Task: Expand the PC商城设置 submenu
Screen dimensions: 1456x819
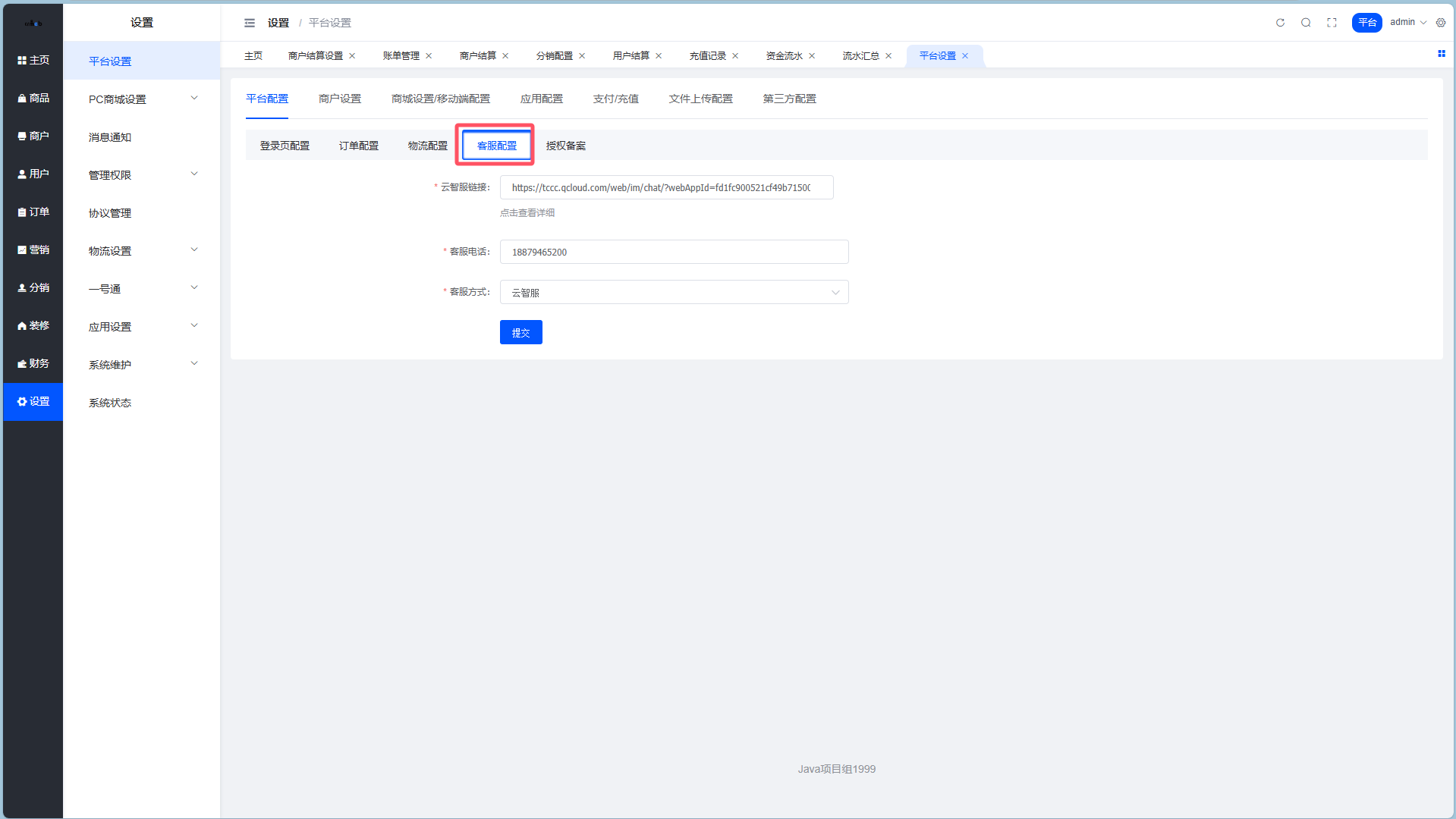Action: 142,99
